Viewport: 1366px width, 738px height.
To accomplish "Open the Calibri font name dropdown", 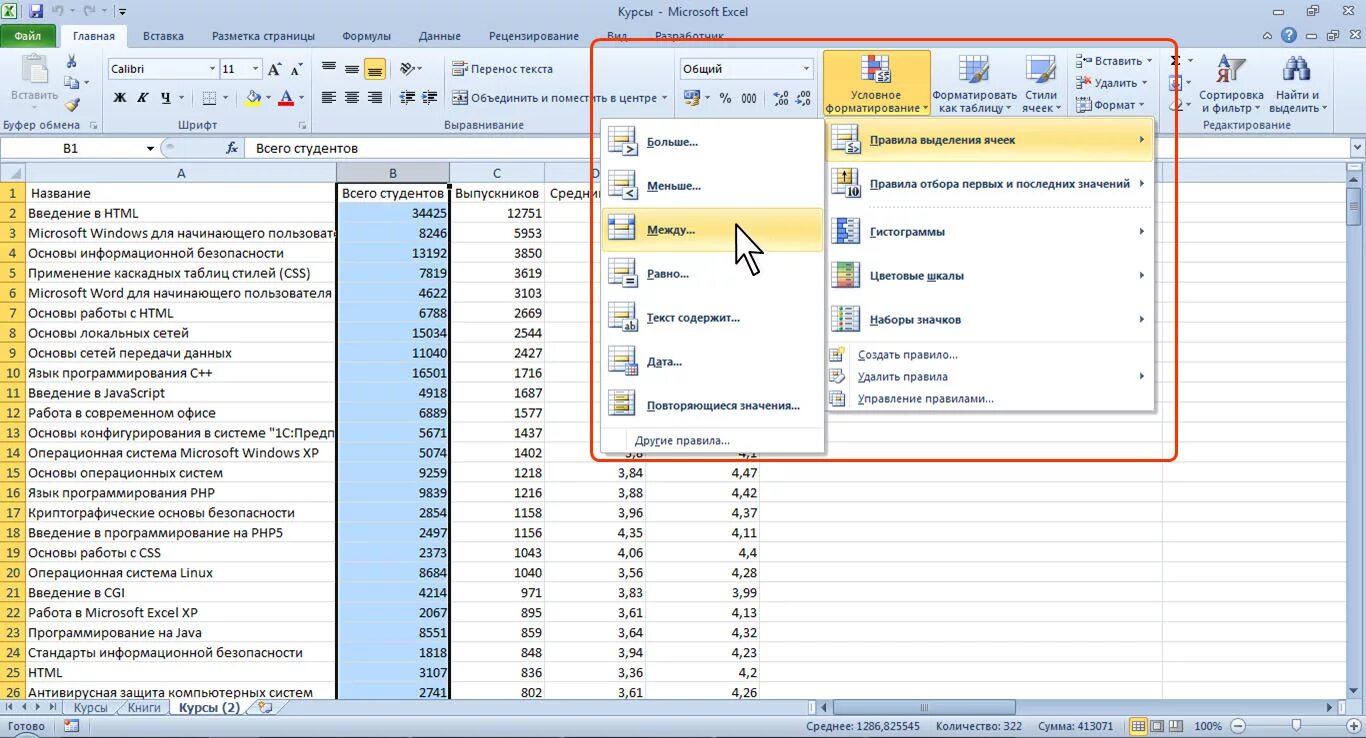I will [212, 69].
